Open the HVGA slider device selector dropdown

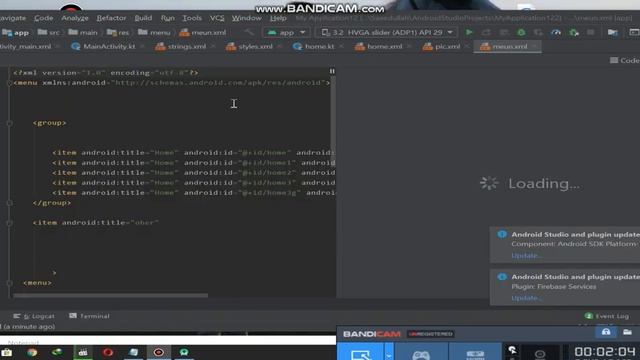coord(386,32)
